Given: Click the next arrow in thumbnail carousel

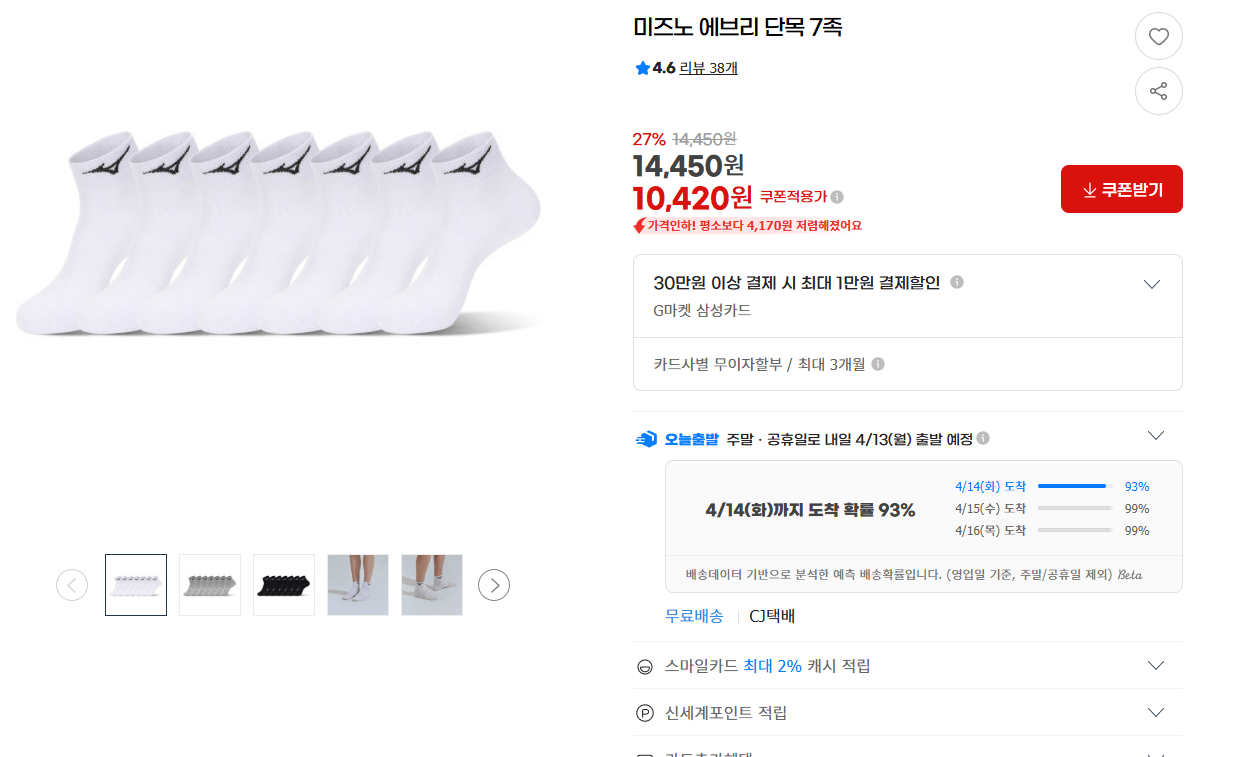Looking at the screenshot, I should click(493, 584).
